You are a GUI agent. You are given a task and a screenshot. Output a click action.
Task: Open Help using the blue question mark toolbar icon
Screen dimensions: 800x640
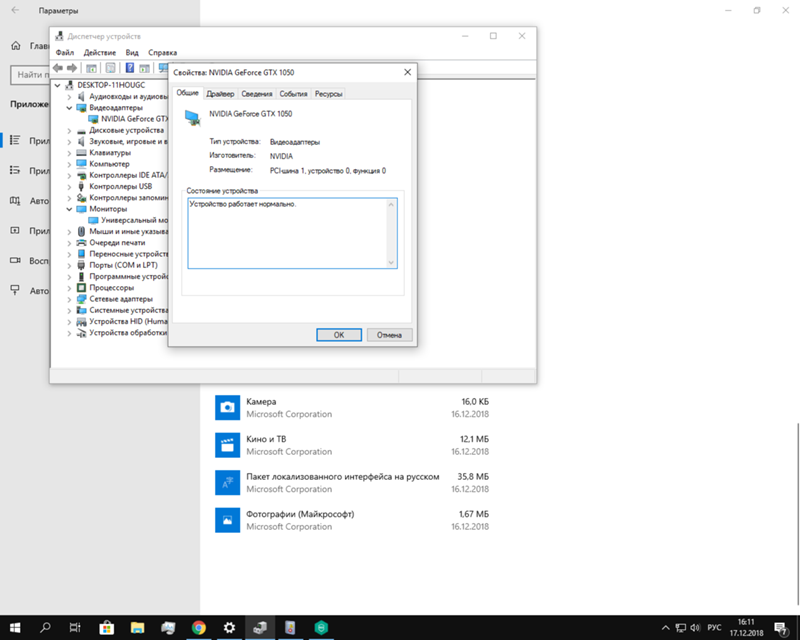pyautogui.click(x=130, y=68)
